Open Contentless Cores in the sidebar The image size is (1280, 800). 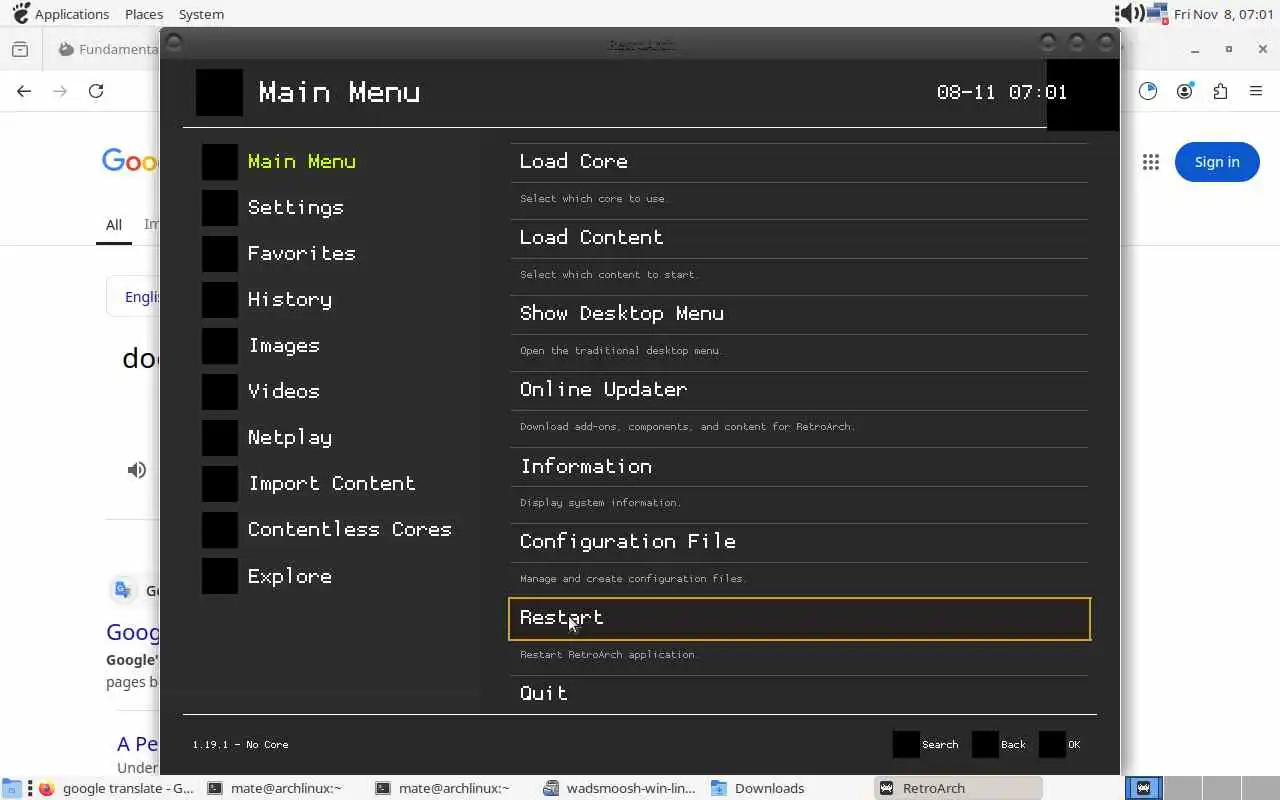coord(350,530)
